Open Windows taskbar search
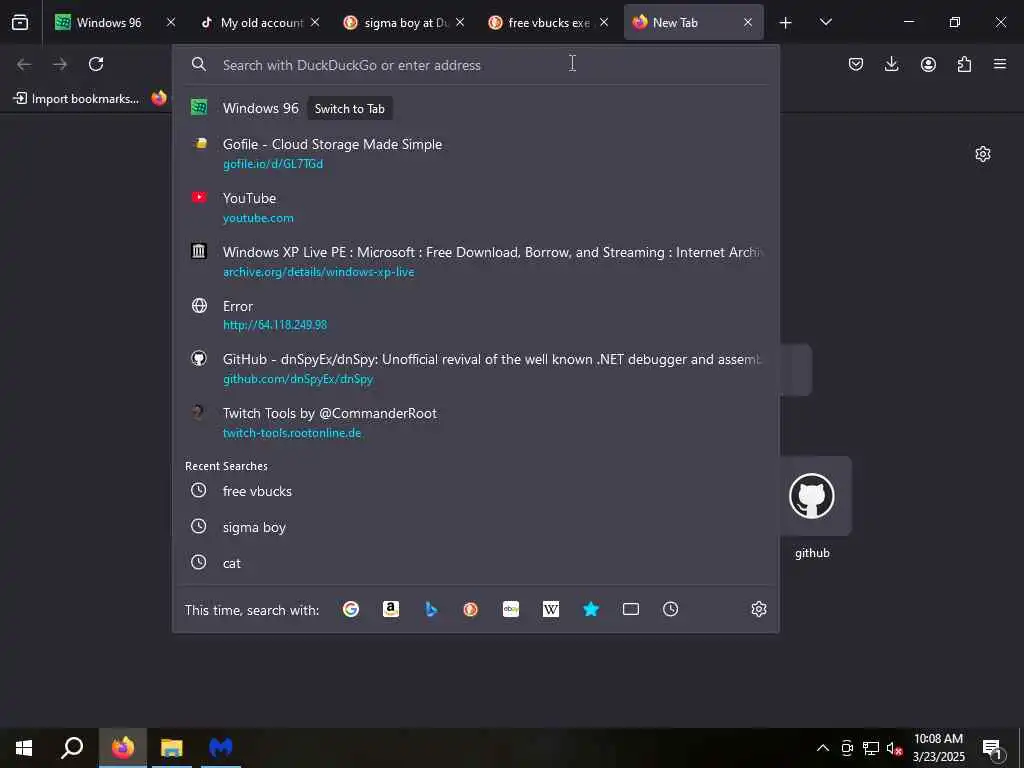 [x=72, y=748]
